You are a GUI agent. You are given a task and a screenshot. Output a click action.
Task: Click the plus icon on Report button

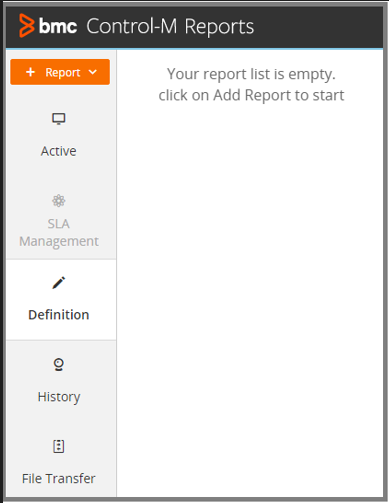click(x=30, y=72)
